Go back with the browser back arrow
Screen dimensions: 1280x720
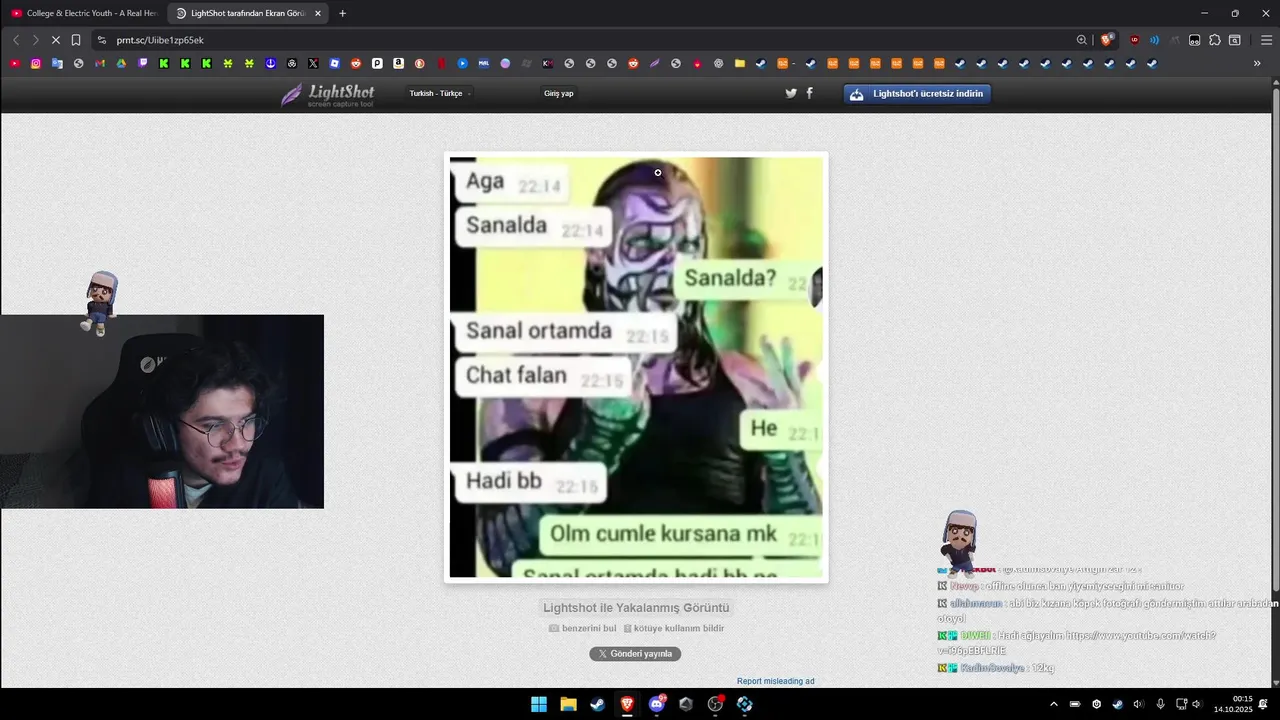click(16, 40)
